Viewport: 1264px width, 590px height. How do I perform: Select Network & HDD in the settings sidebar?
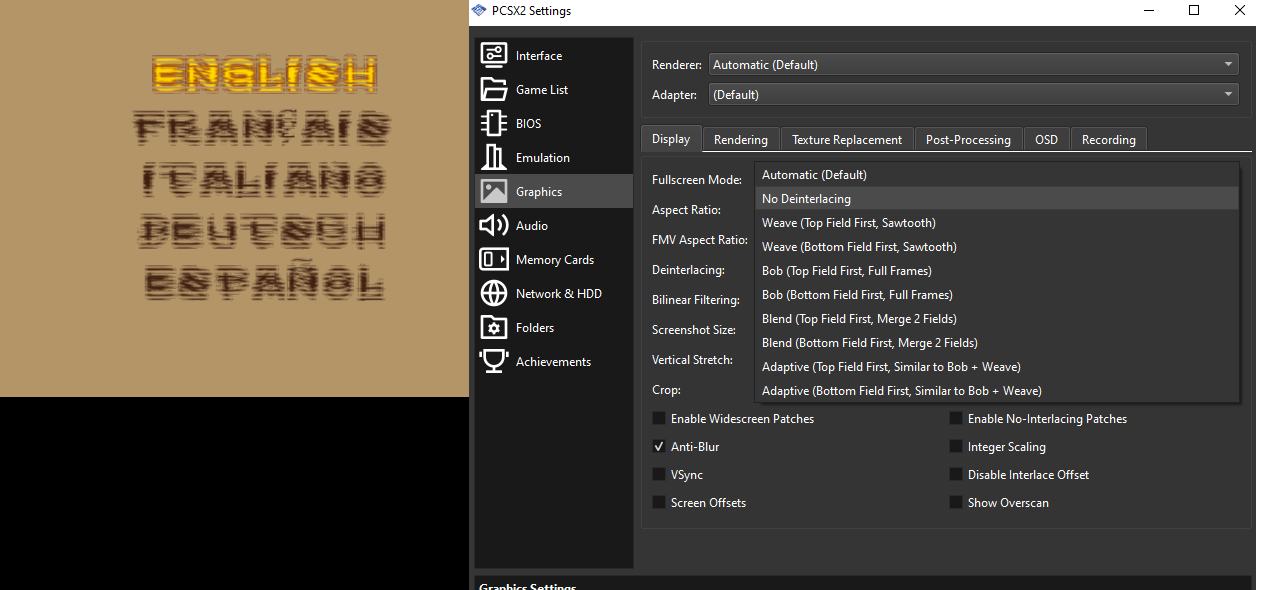point(554,293)
